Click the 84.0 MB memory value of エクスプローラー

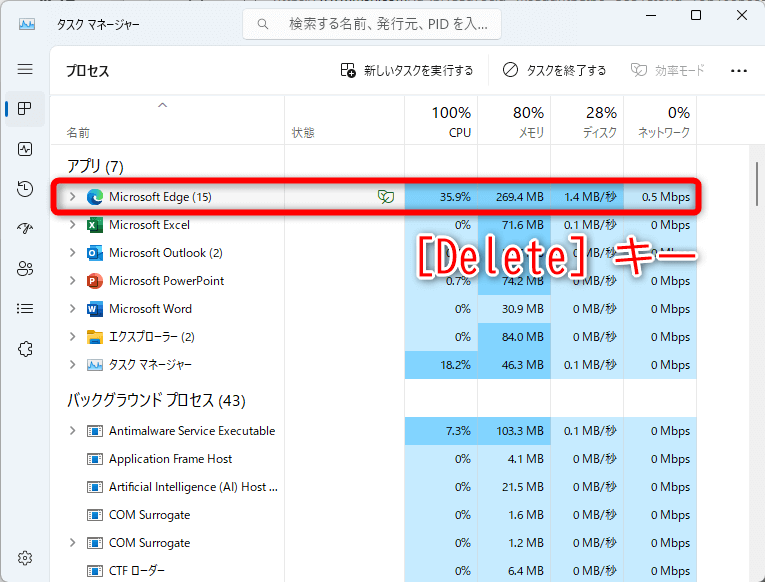pyautogui.click(x=523, y=337)
